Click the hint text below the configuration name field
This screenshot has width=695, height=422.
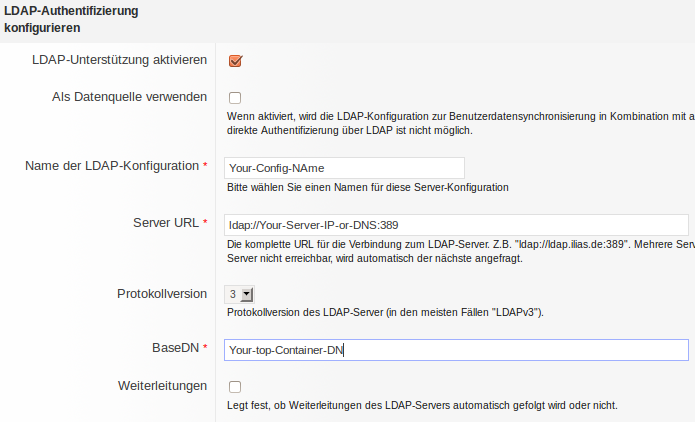tap(368, 187)
